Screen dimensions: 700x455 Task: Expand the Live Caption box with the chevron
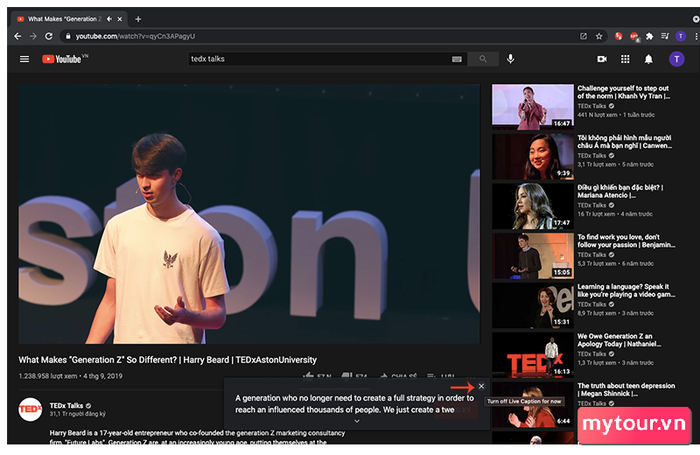(357, 421)
